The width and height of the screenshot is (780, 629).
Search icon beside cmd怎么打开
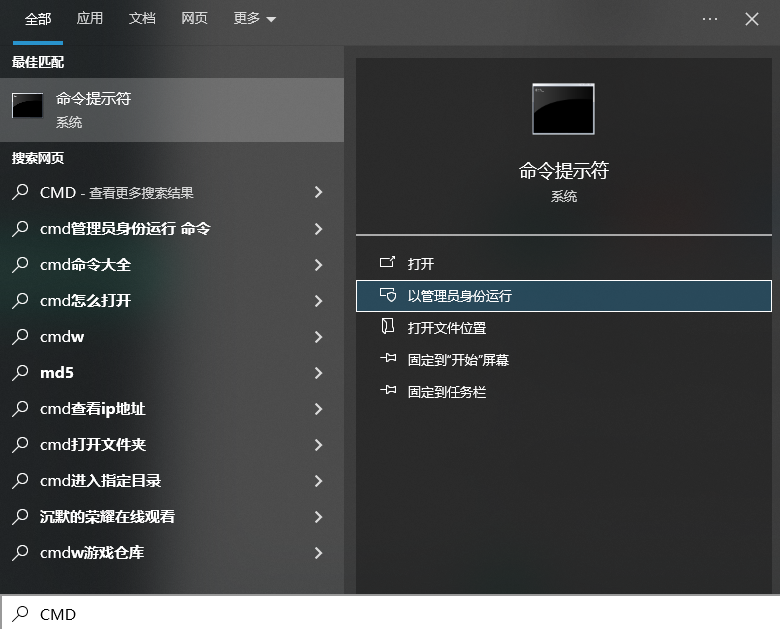coord(20,300)
